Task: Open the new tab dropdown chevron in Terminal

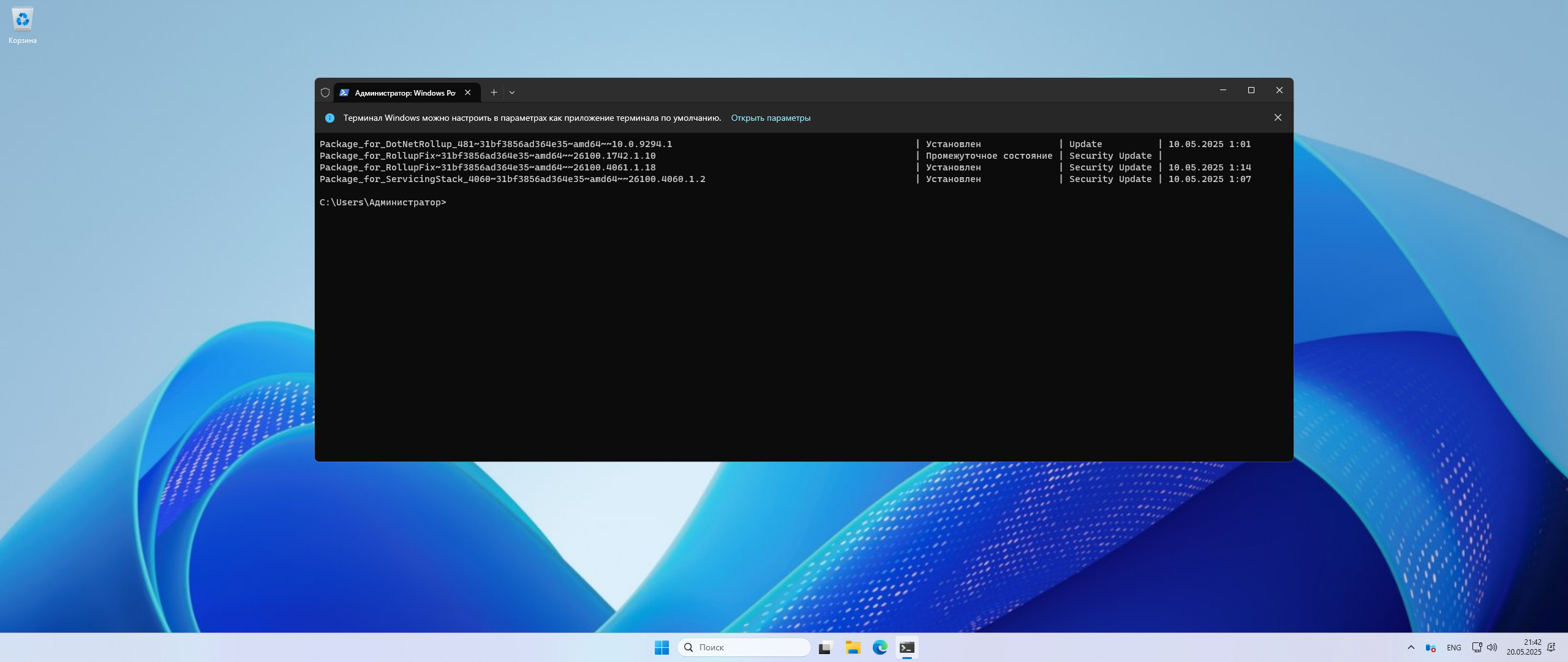Action: tap(512, 92)
